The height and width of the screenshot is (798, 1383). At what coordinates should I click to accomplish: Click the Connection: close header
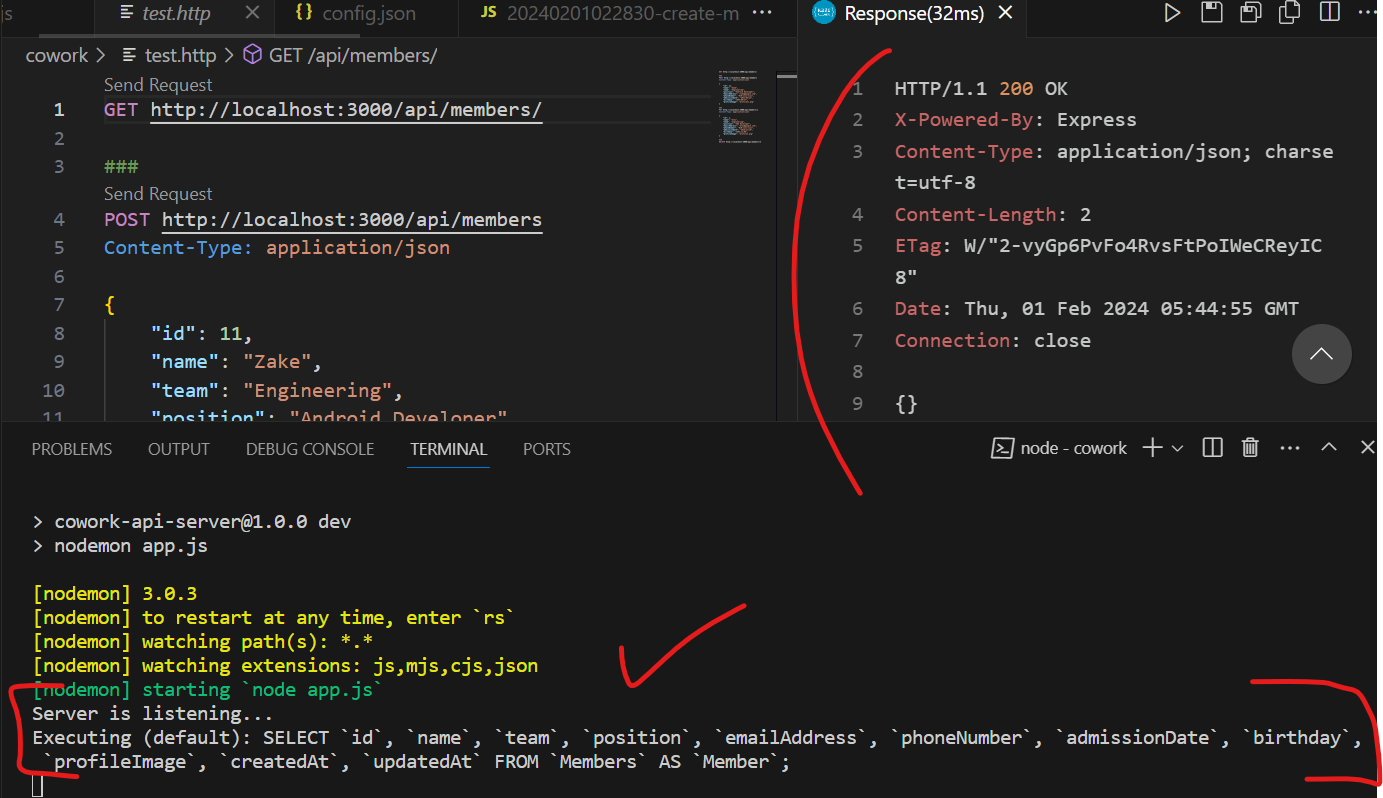pyautogui.click(x=993, y=340)
